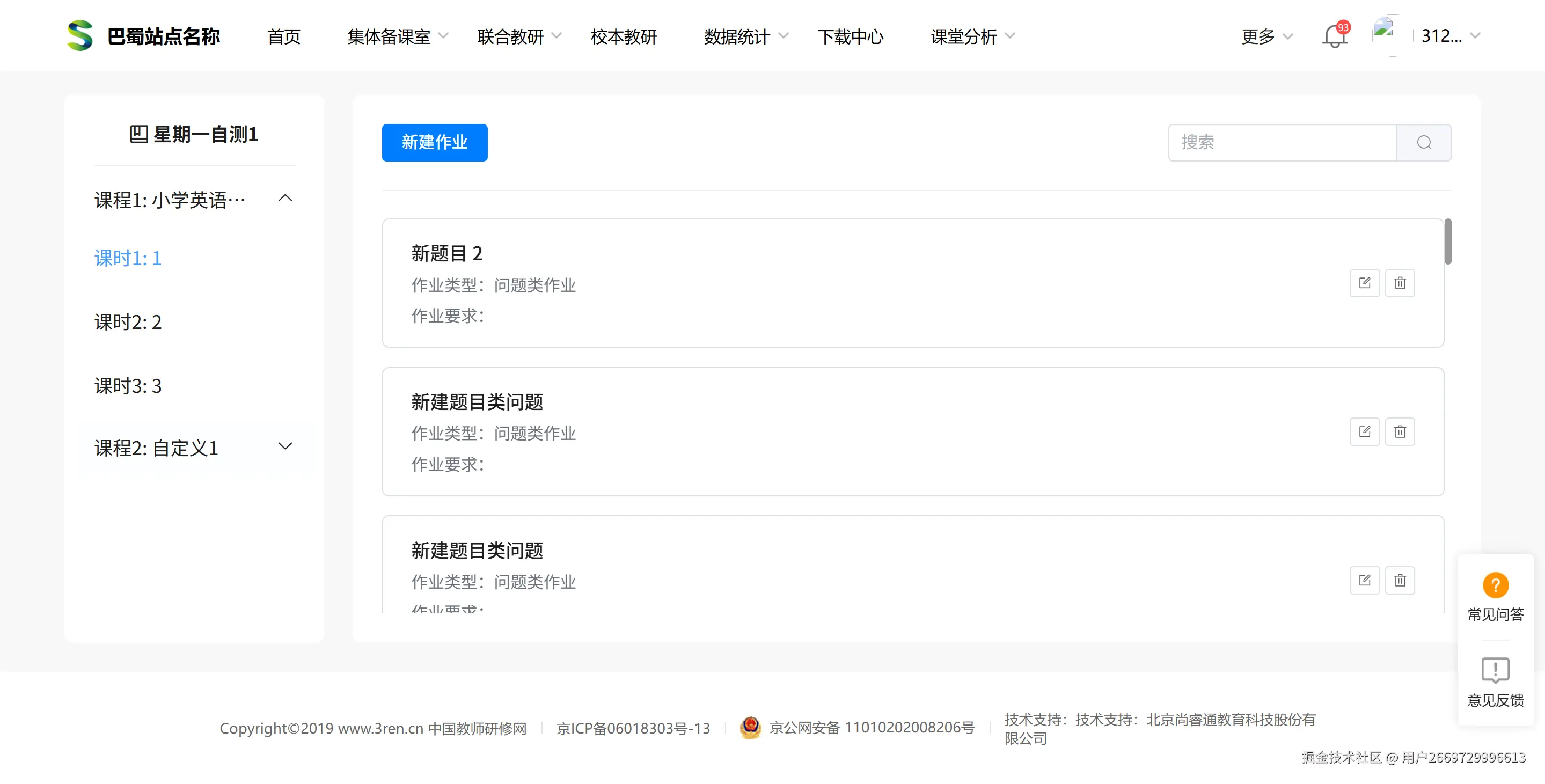Edit the 新题目 2 assignment
Image resolution: width=1545 pixels, height=784 pixels.
[x=1365, y=283]
